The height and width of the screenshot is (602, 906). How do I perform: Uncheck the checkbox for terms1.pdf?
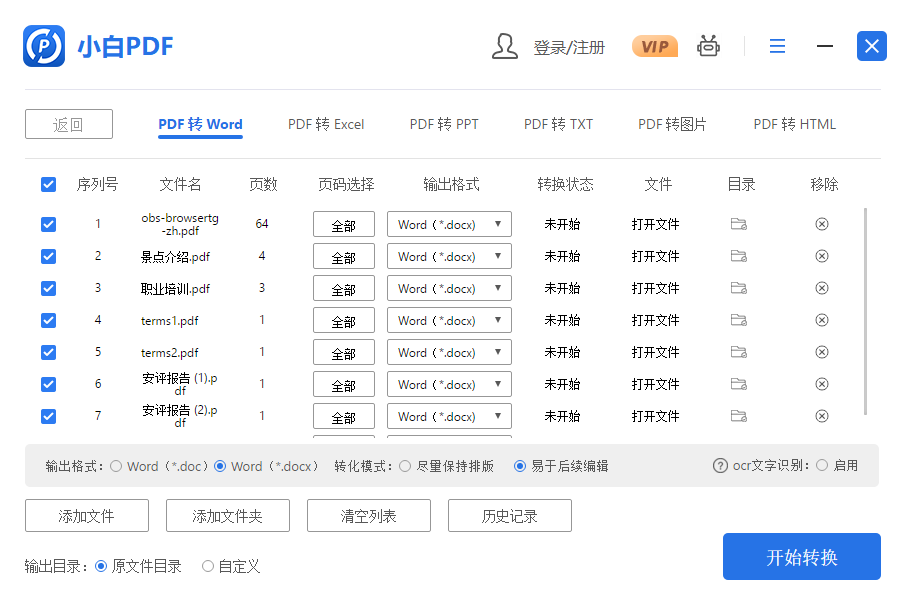click(x=48, y=320)
